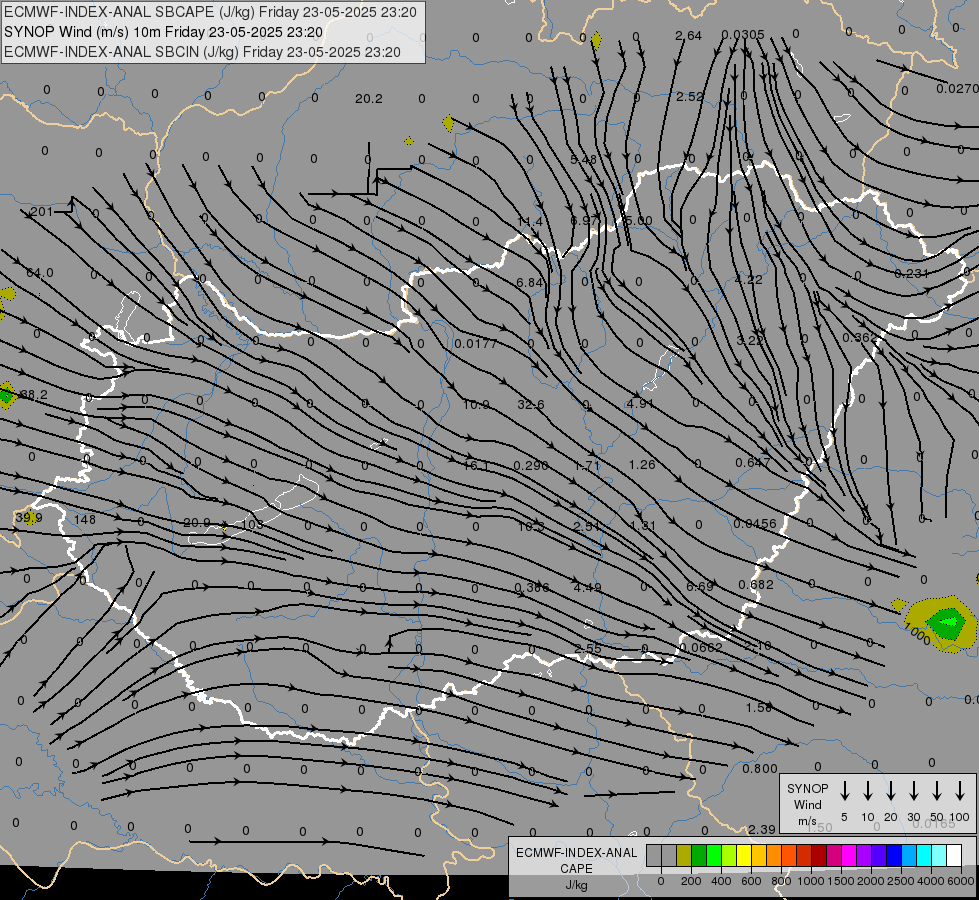Click the value 5.48 on the map
This screenshot has width=979, height=900.
click(583, 159)
